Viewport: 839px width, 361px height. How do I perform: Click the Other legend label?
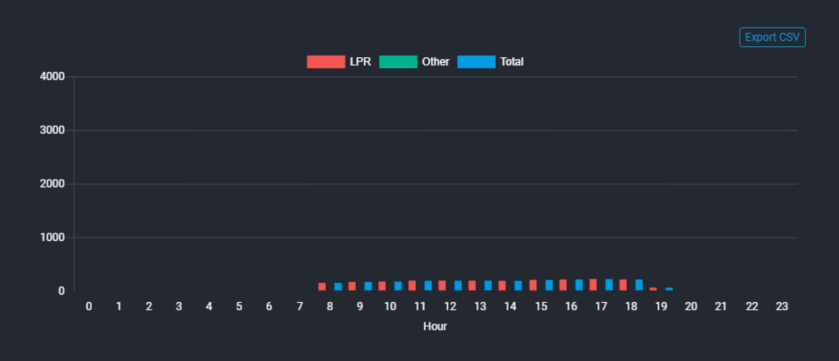coord(436,62)
